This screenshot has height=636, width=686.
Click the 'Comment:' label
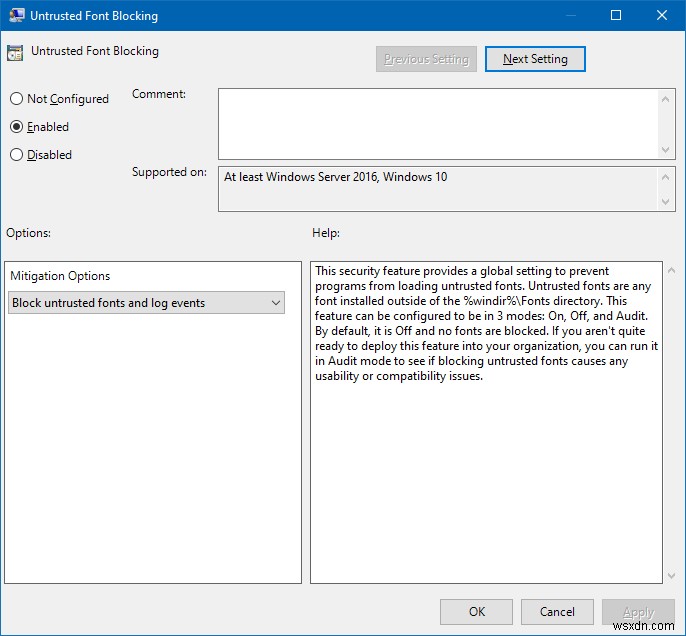[159, 94]
